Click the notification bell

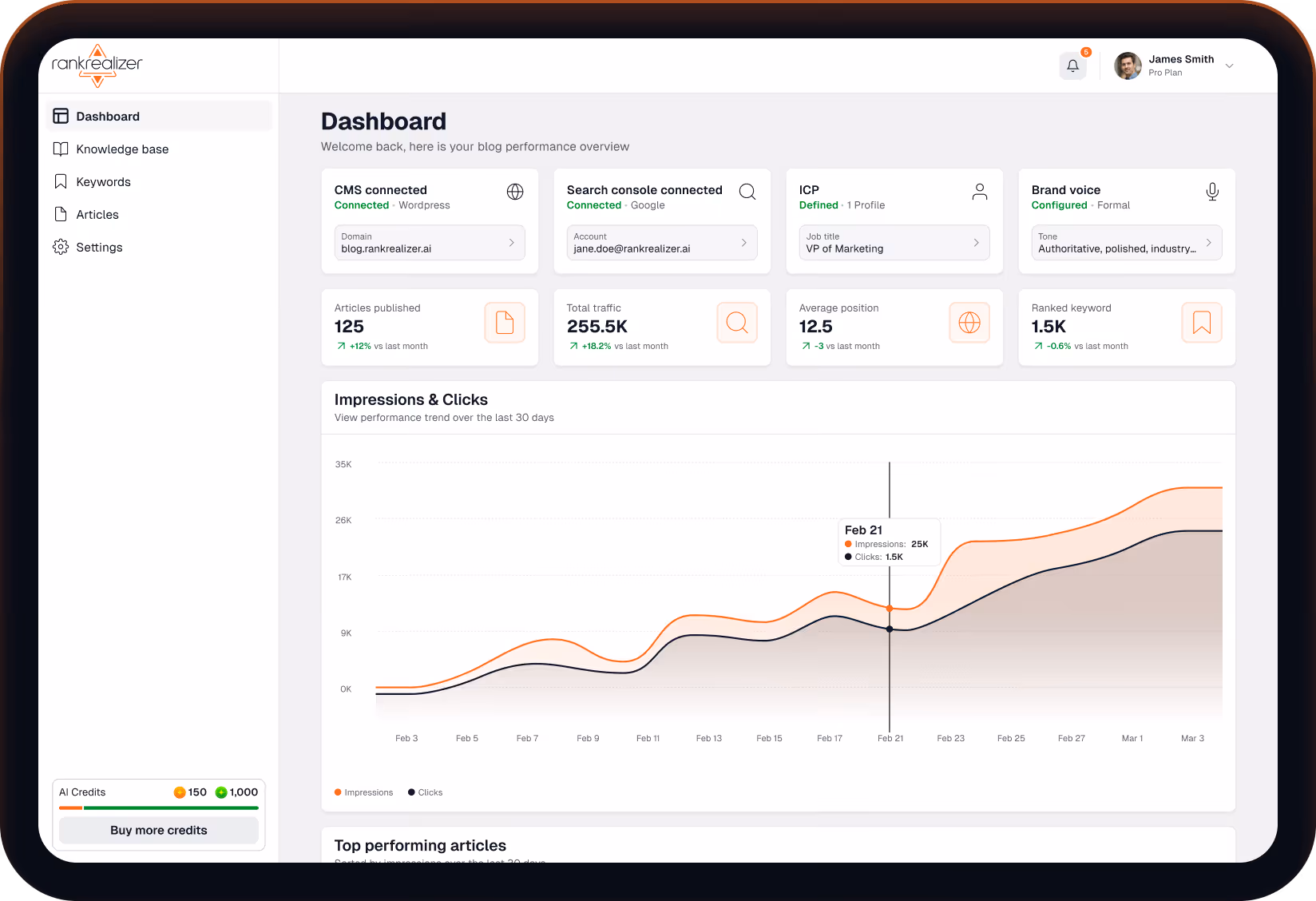pyautogui.click(x=1072, y=65)
